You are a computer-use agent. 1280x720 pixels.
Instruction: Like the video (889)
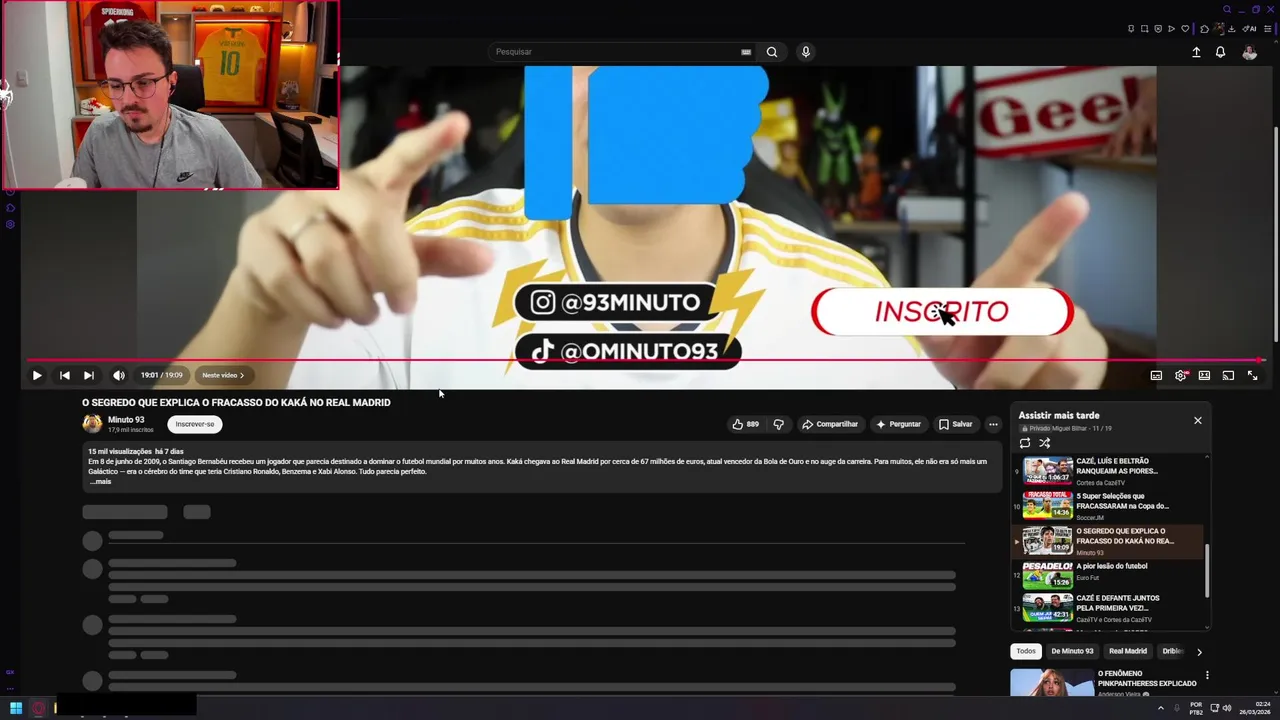click(746, 424)
